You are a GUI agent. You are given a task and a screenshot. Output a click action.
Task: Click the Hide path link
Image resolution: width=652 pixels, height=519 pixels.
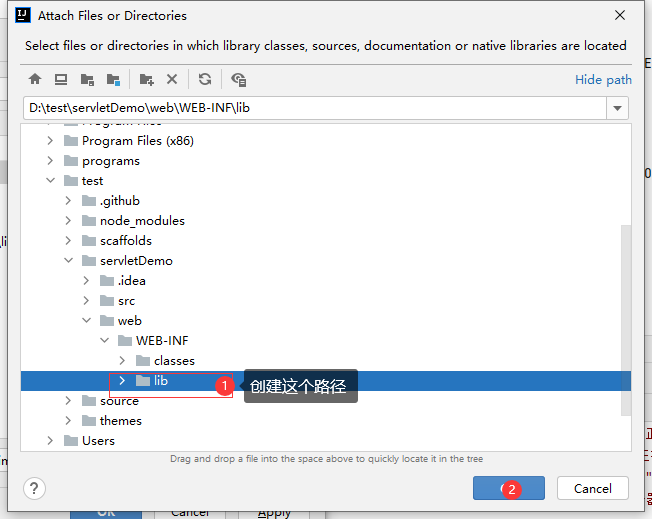(603, 79)
